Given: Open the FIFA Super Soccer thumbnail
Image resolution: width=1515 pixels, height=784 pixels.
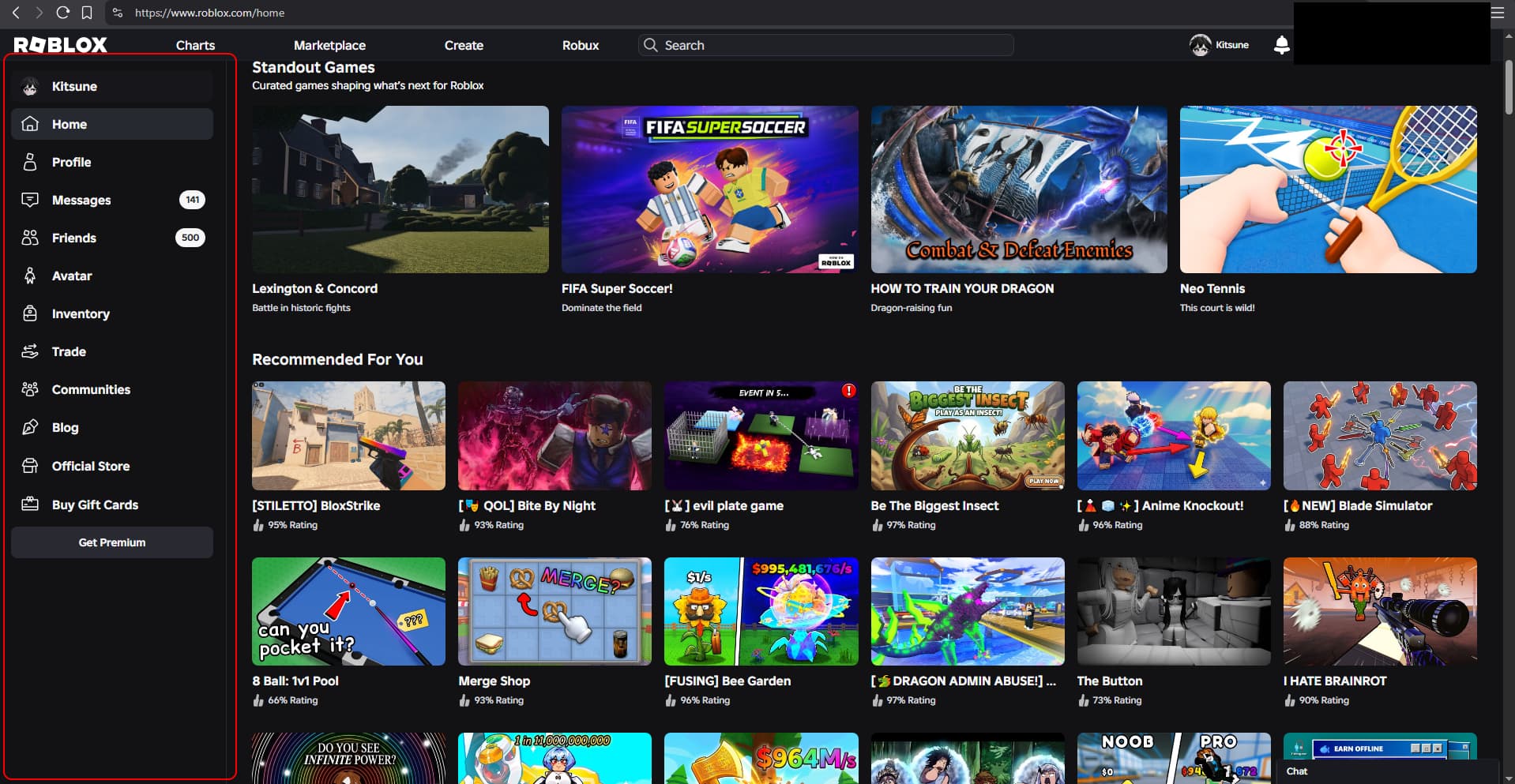Looking at the screenshot, I should tap(709, 189).
